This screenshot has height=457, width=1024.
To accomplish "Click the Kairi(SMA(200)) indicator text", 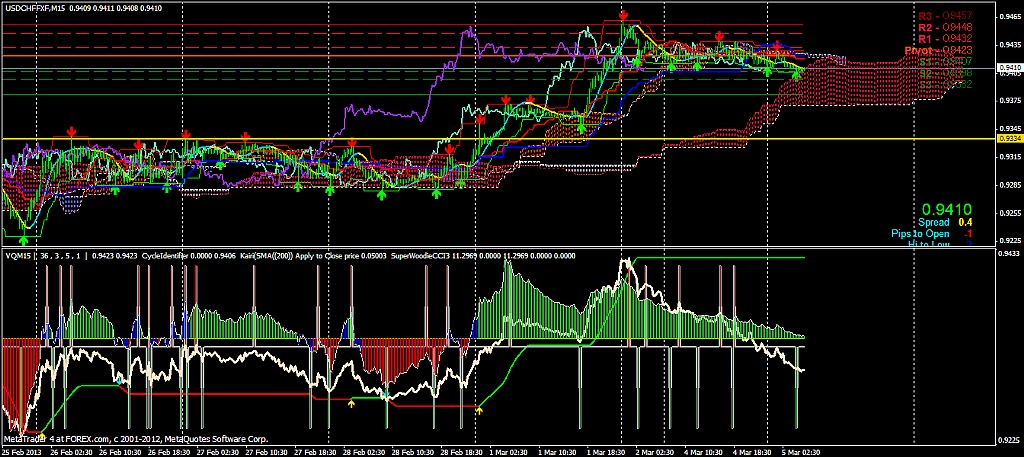I will 236,256.
